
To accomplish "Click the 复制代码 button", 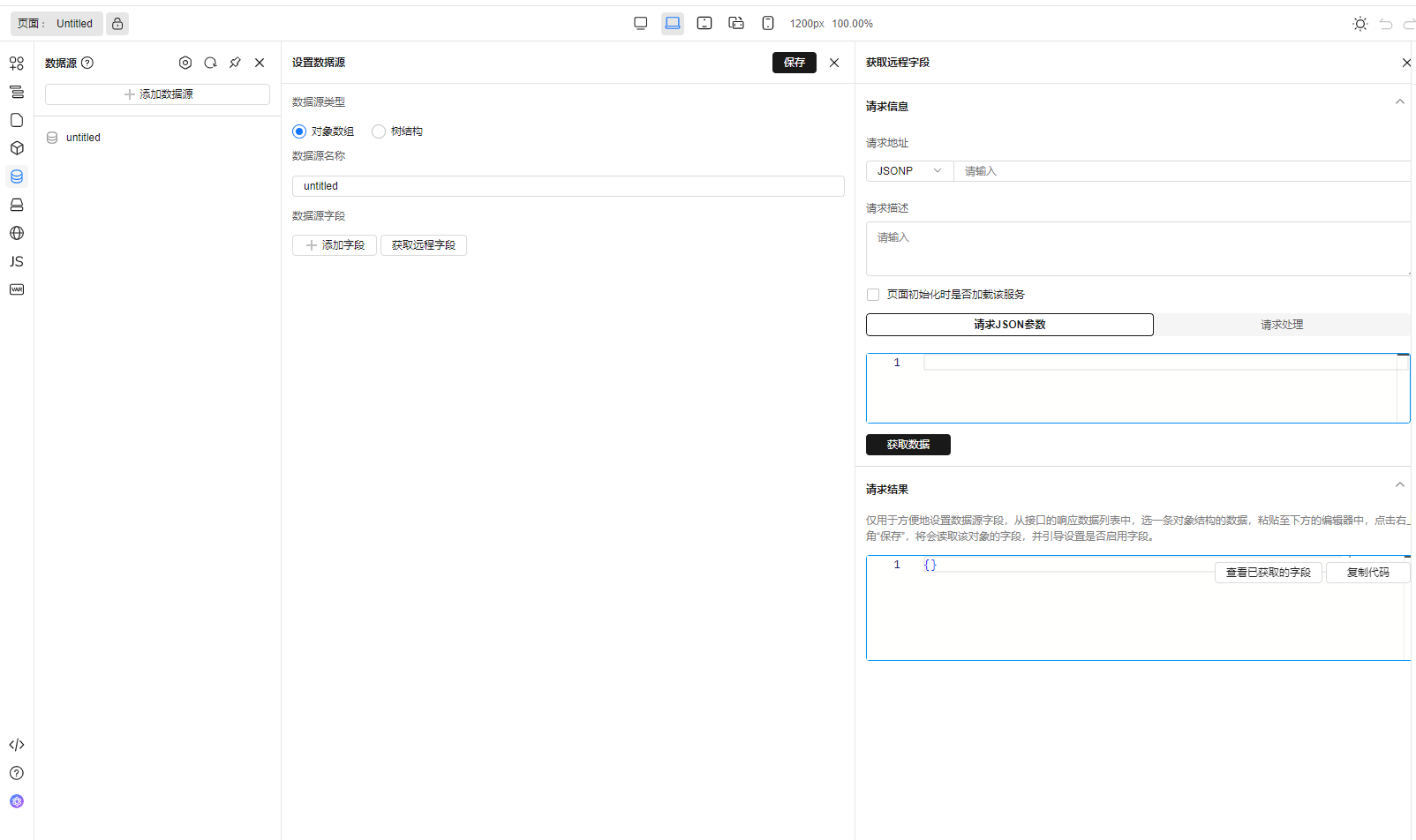I will 1368,573.
